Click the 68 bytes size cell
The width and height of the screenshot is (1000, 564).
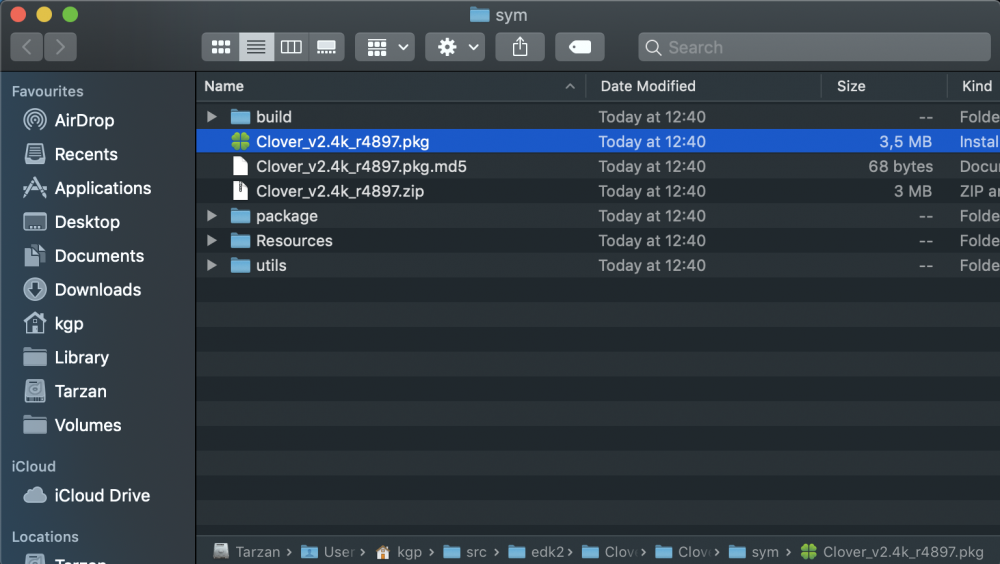(x=901, y=167)
